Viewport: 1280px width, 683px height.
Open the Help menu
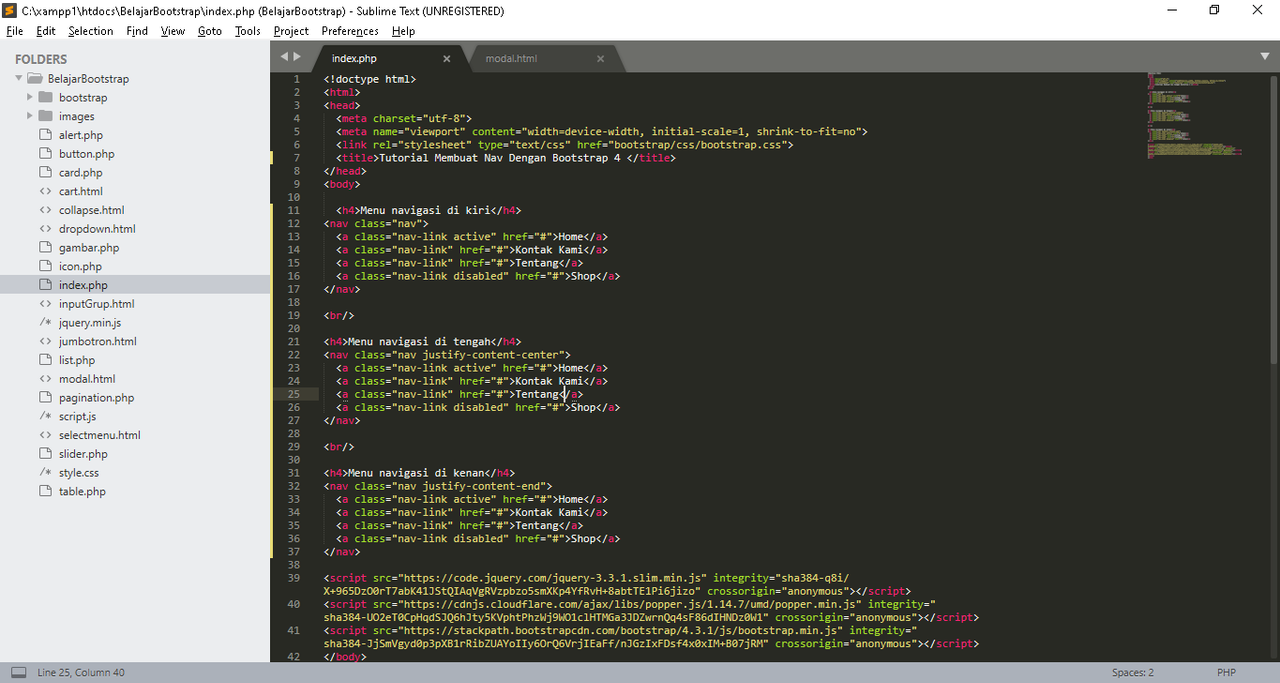click(x=403, y=31)
